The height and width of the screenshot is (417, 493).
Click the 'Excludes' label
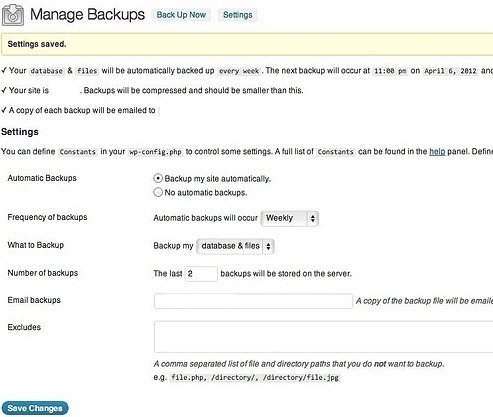point(24,327)
